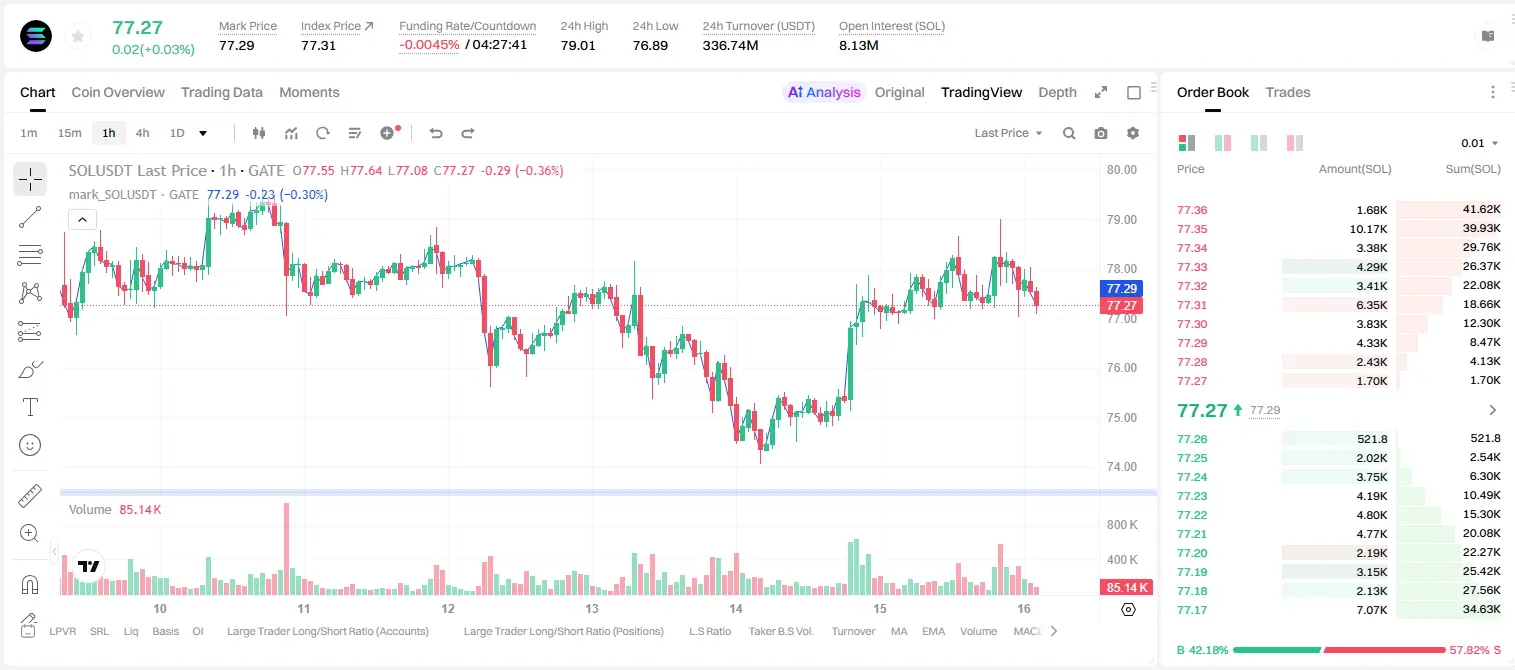Click the buy/sell ratio bar
Viewport: 1515px width, 670px height.
point(1339,650)
